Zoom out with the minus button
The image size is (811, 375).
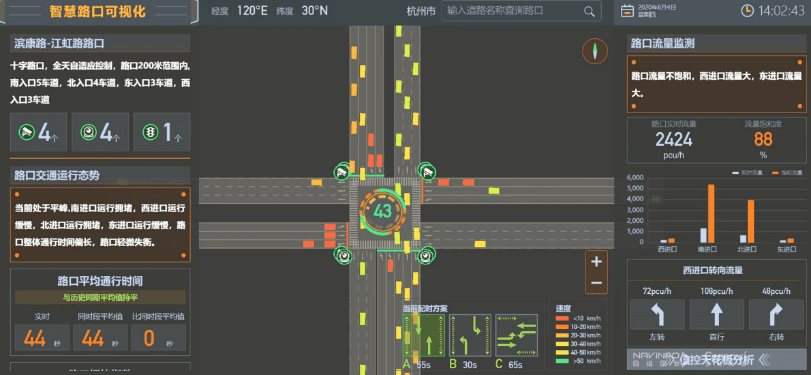(596, 283)
